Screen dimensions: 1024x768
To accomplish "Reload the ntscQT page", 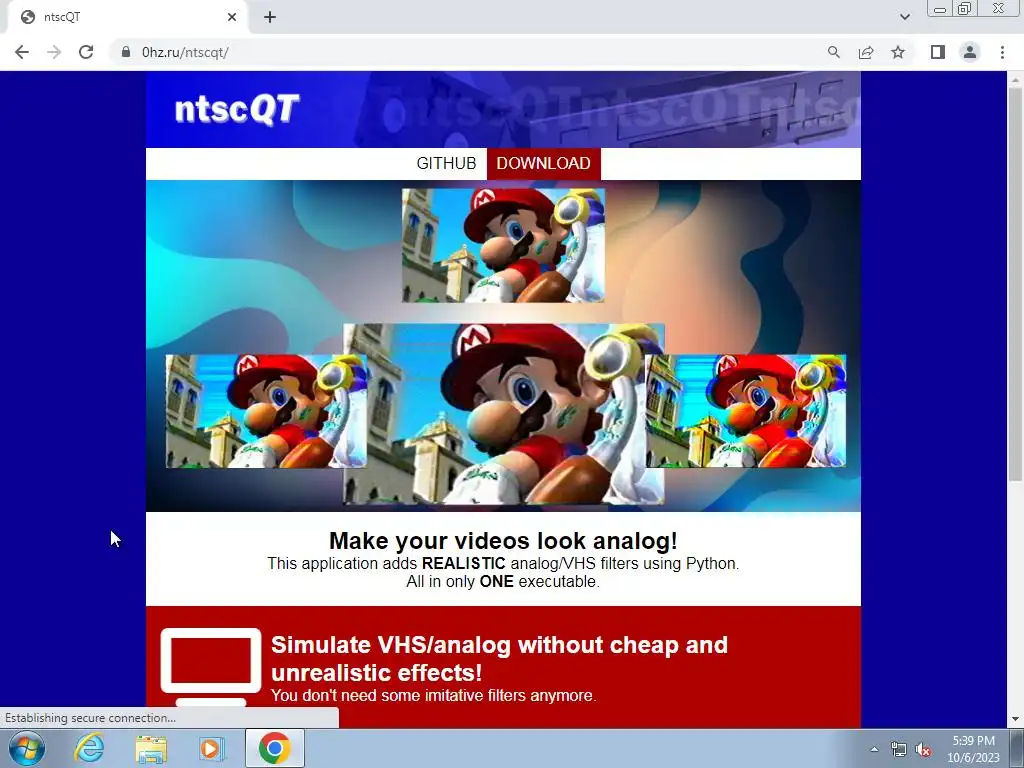I will pyautogui.click(x=86, y=52).
